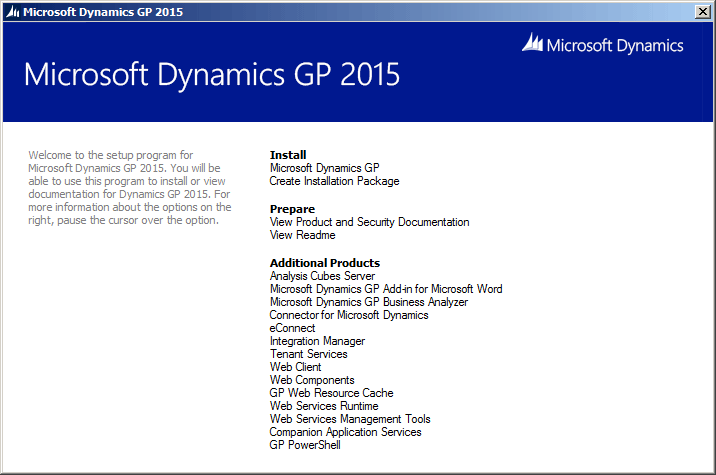Open Create Installation Package option

[x=334, y=181]
